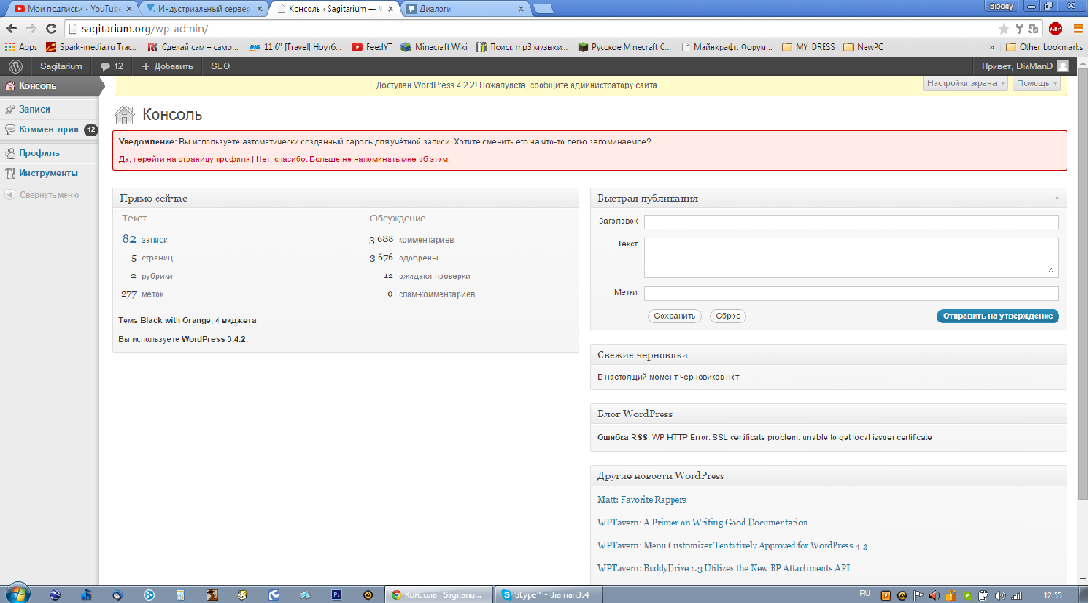Viewport: 1089px width, 603px height.
Task: Click the RU language indicator in taskbar
Action: pos(865,595)
